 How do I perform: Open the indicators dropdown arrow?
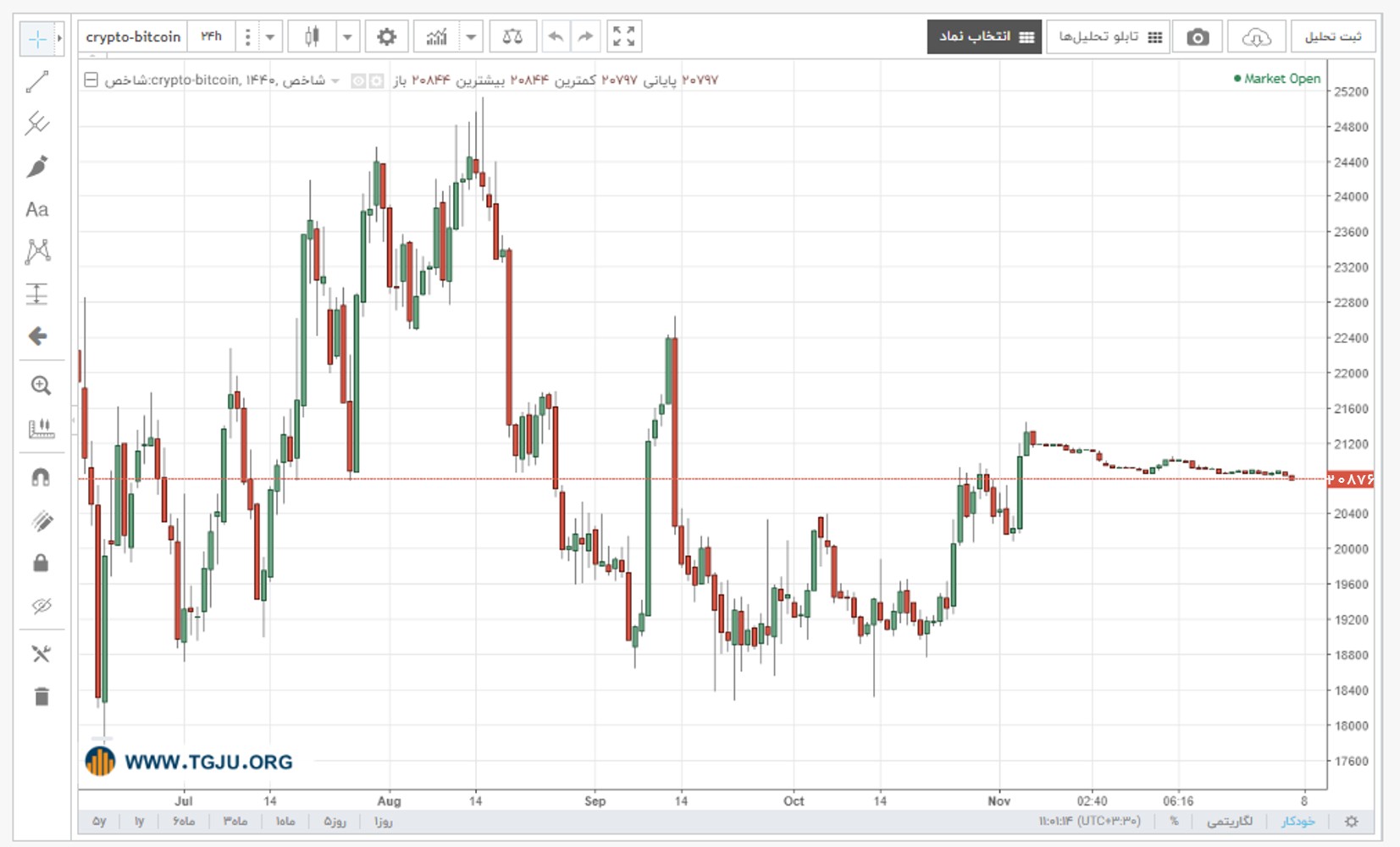tap(471, 36)
